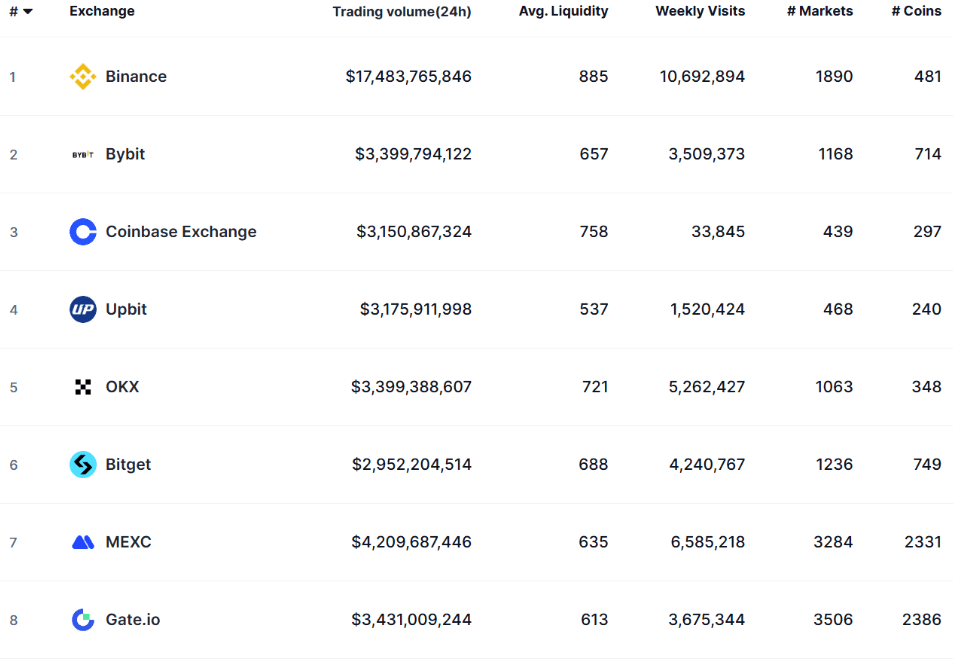Click Upbit markets count 468
Screen dimensions: 953x665
click(x=838, y=309)
